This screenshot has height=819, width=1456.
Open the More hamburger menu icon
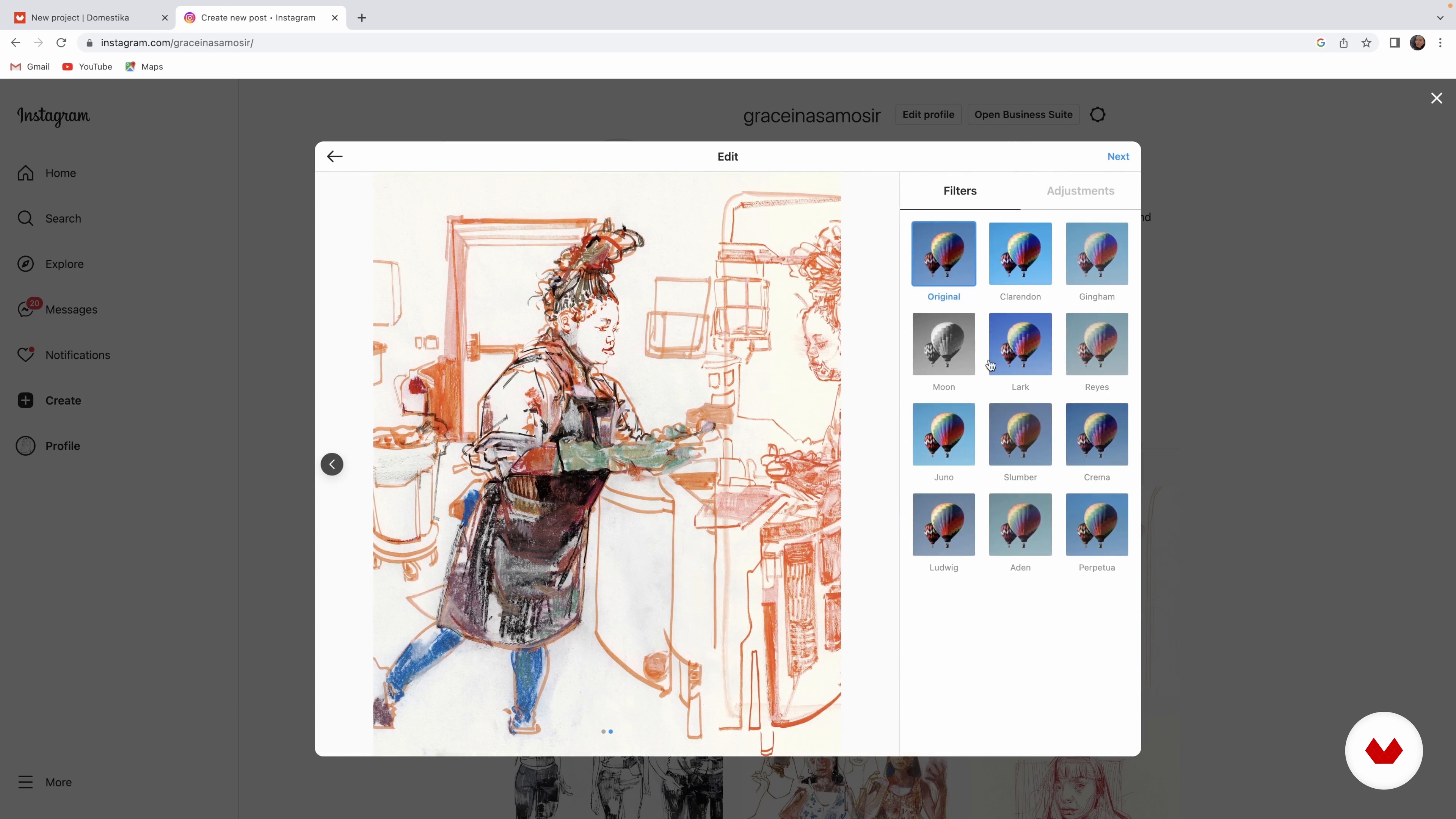tap(25, 782)
